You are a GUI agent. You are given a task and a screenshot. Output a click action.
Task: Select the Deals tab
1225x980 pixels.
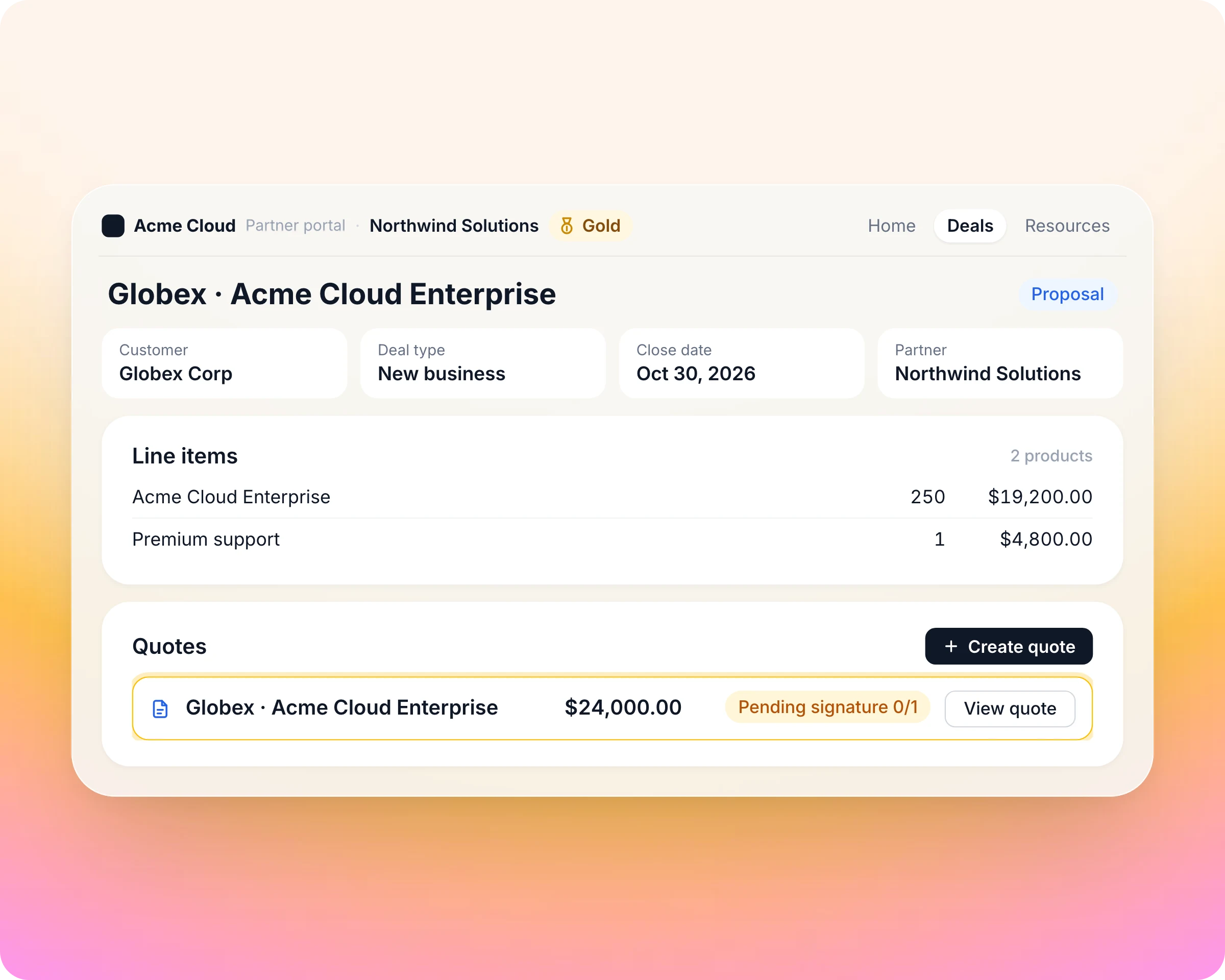pos(970,226)
